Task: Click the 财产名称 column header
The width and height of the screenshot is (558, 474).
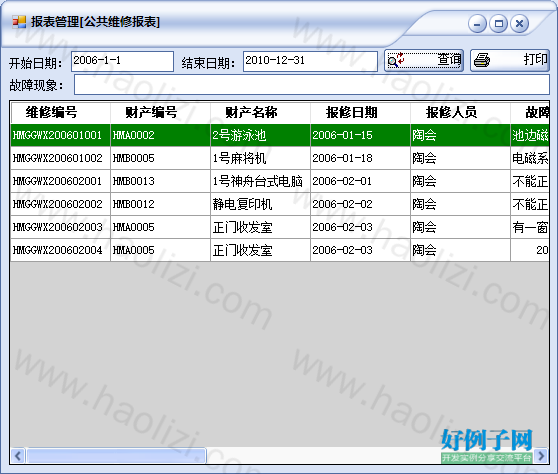Action: click(x=260, y=112)
